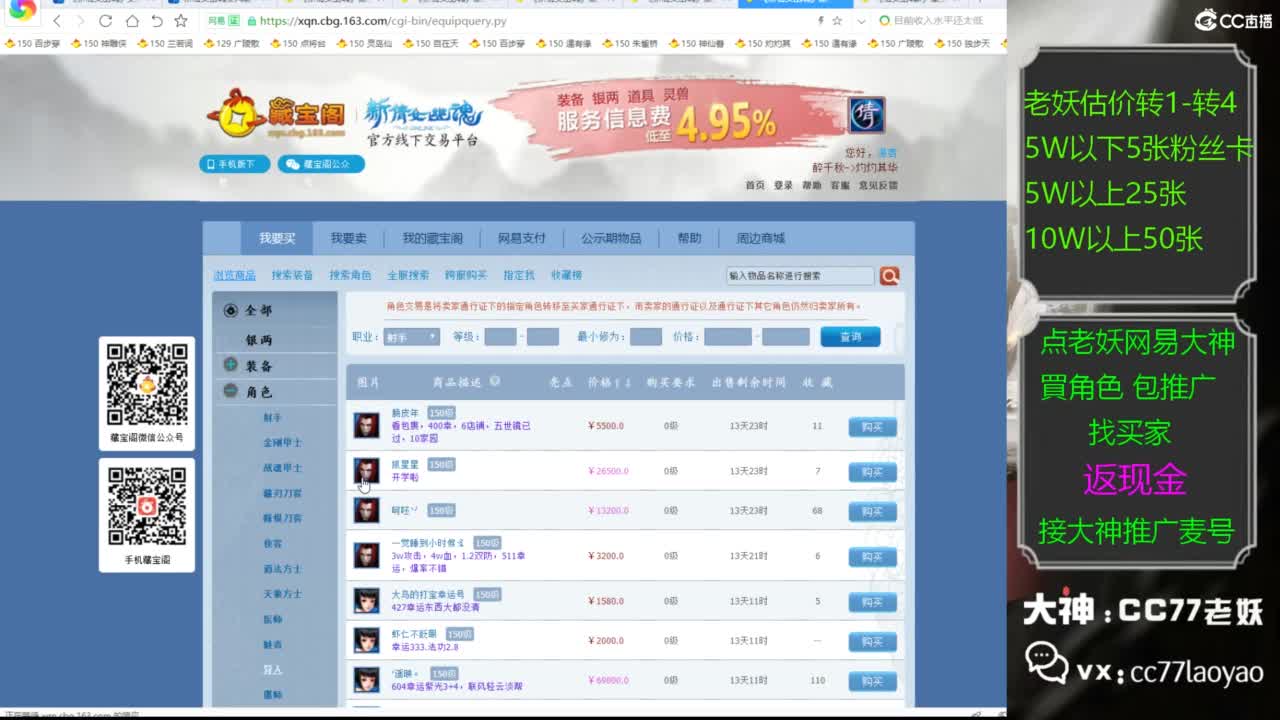Image resolution: width=1280 pixels, height=720 pixels.
Task: Open the avatar thumbnail of the ¥5500.0 listing
Action: [367, 425]
